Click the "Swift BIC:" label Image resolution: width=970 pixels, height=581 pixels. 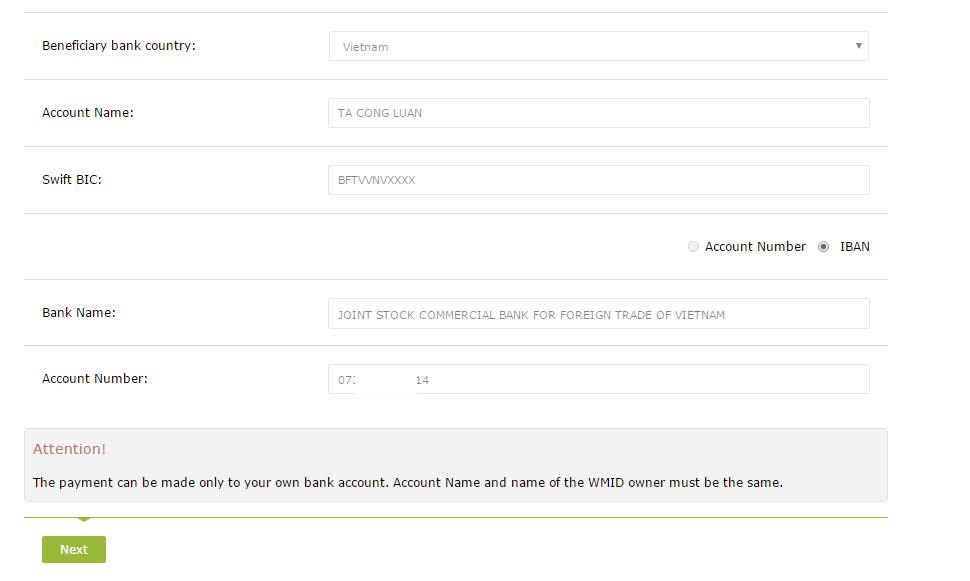(72, 180)
